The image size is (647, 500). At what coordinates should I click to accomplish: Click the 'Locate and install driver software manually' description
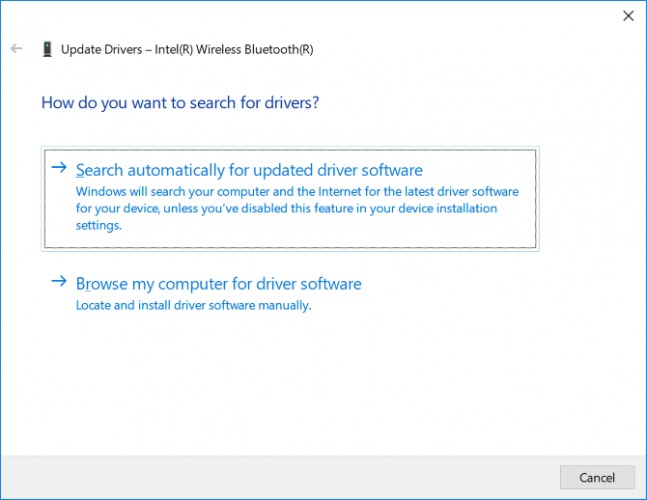[193, 305]
